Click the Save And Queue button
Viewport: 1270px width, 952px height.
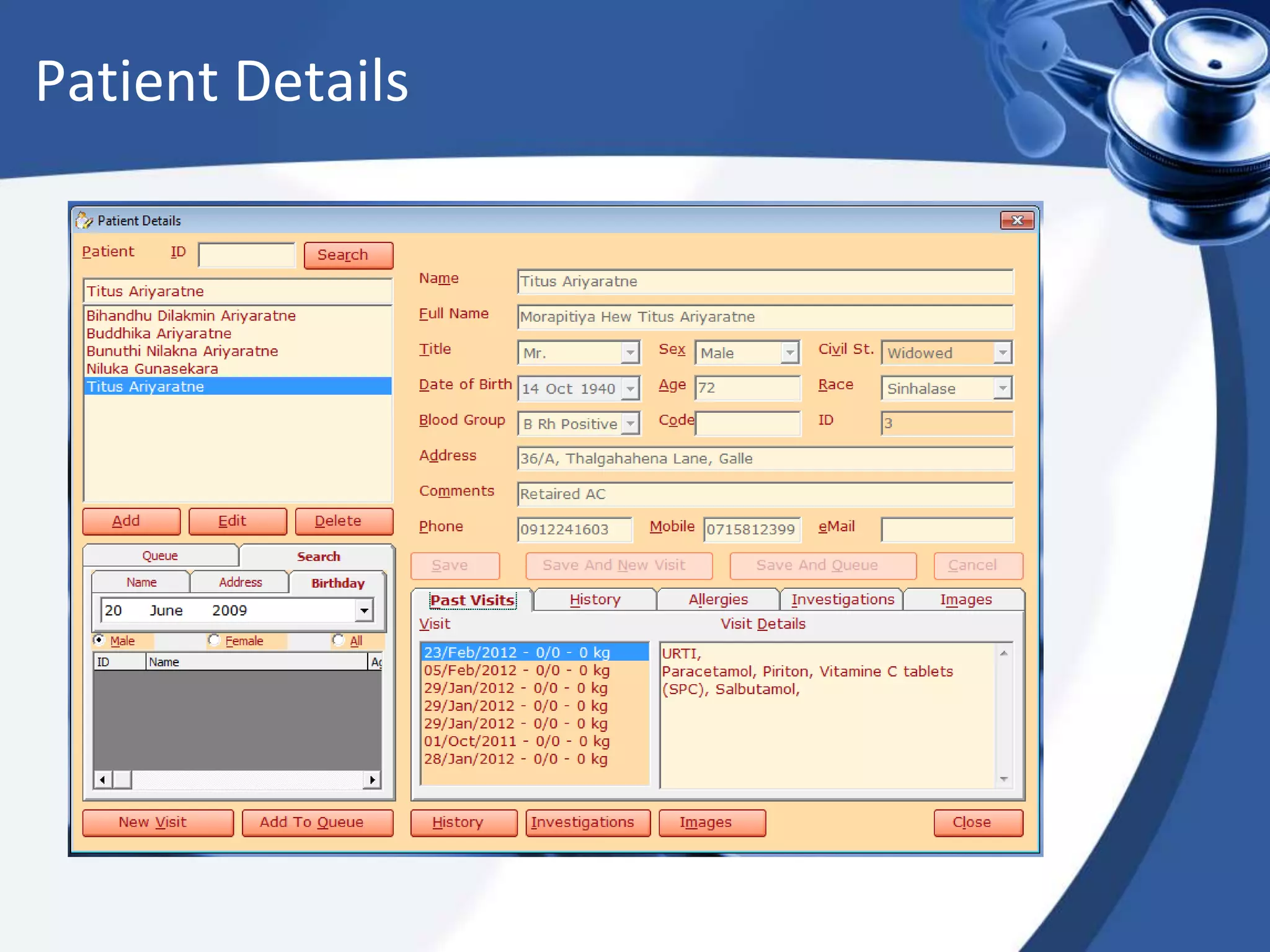point(823,565)
